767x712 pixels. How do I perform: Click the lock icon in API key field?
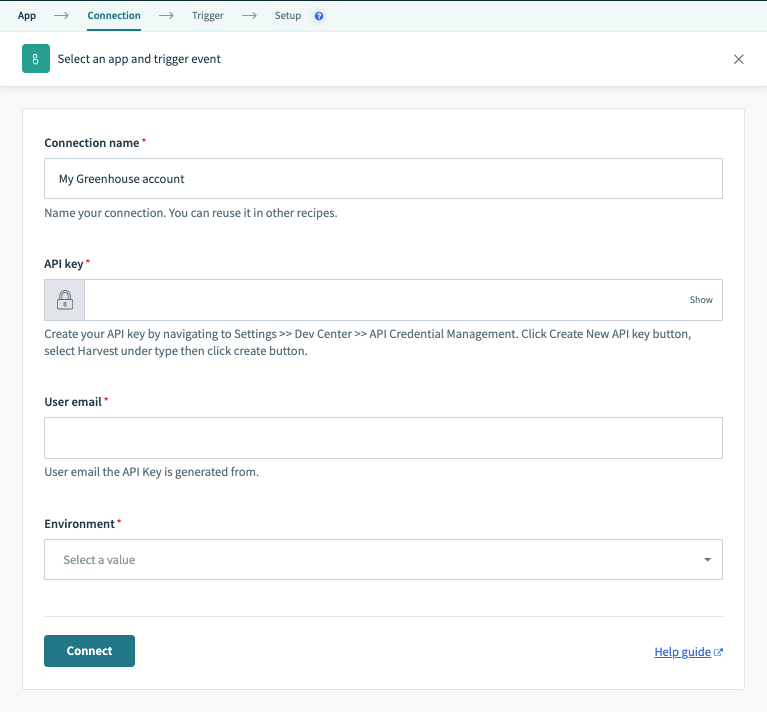[65, 300]
